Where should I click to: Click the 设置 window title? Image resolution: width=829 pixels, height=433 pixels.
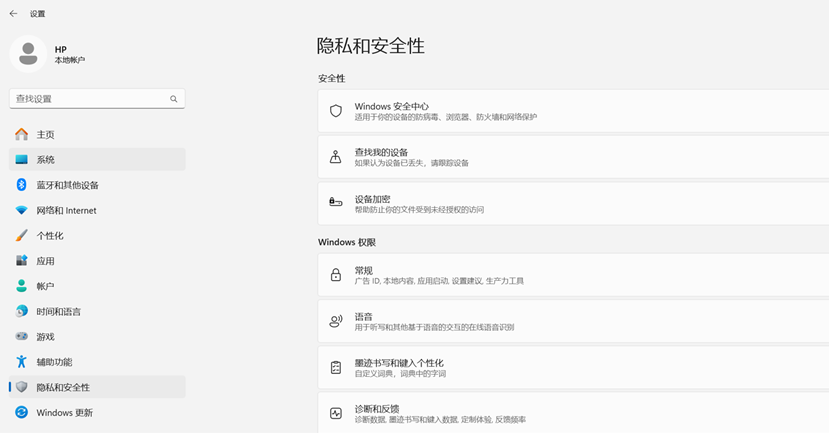[x=38, y=14]
